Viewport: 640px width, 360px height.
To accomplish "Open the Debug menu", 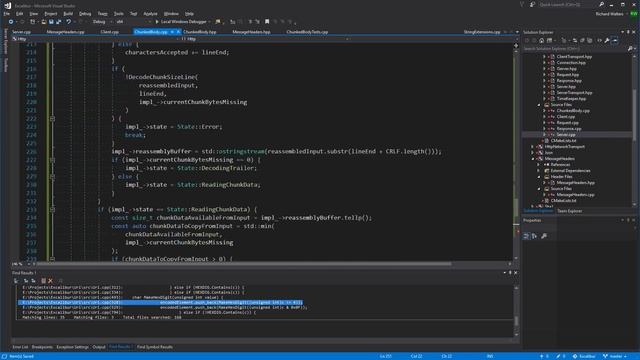I will tap(85, 14).
